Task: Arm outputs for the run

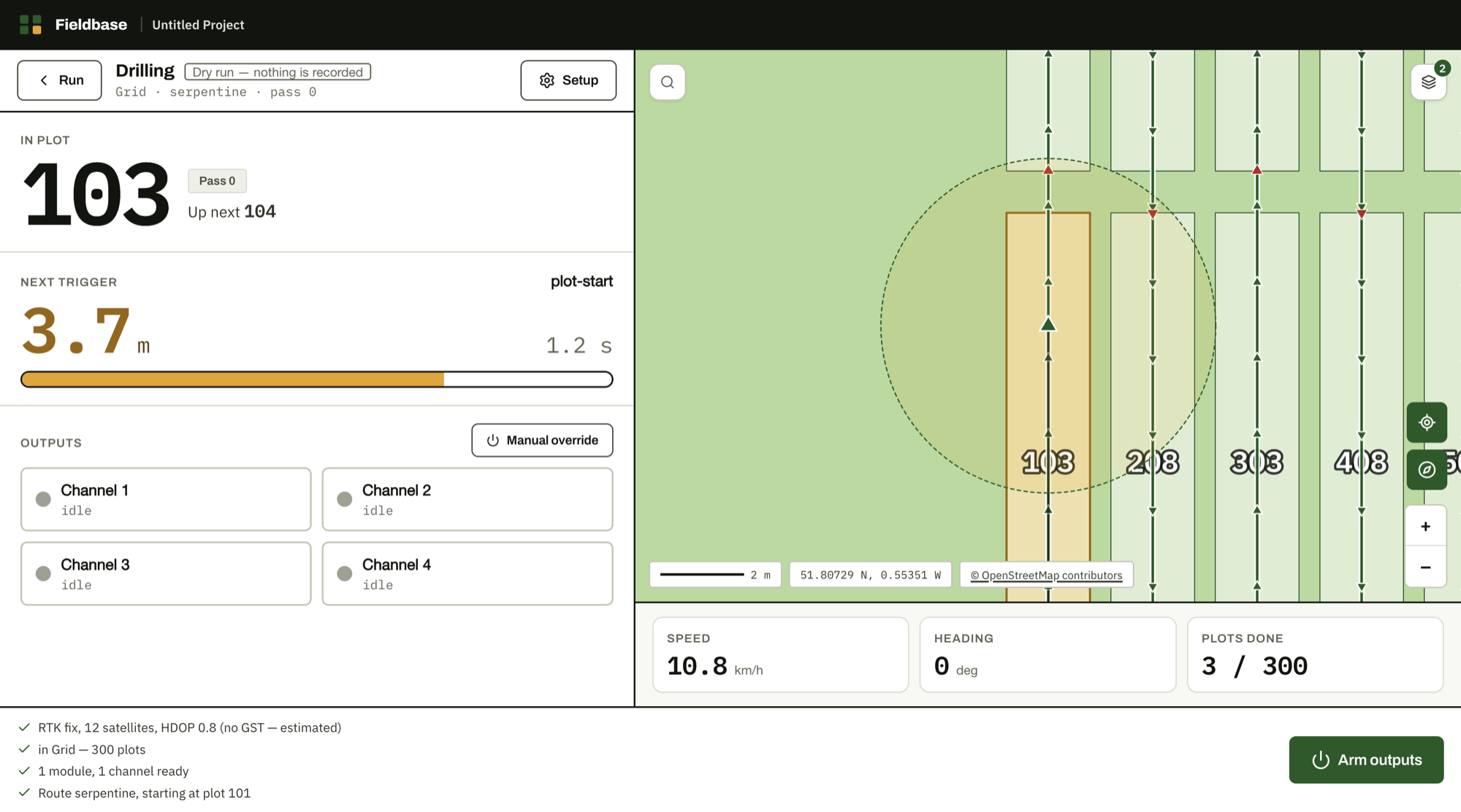Action: click(x=1366, y=759)
